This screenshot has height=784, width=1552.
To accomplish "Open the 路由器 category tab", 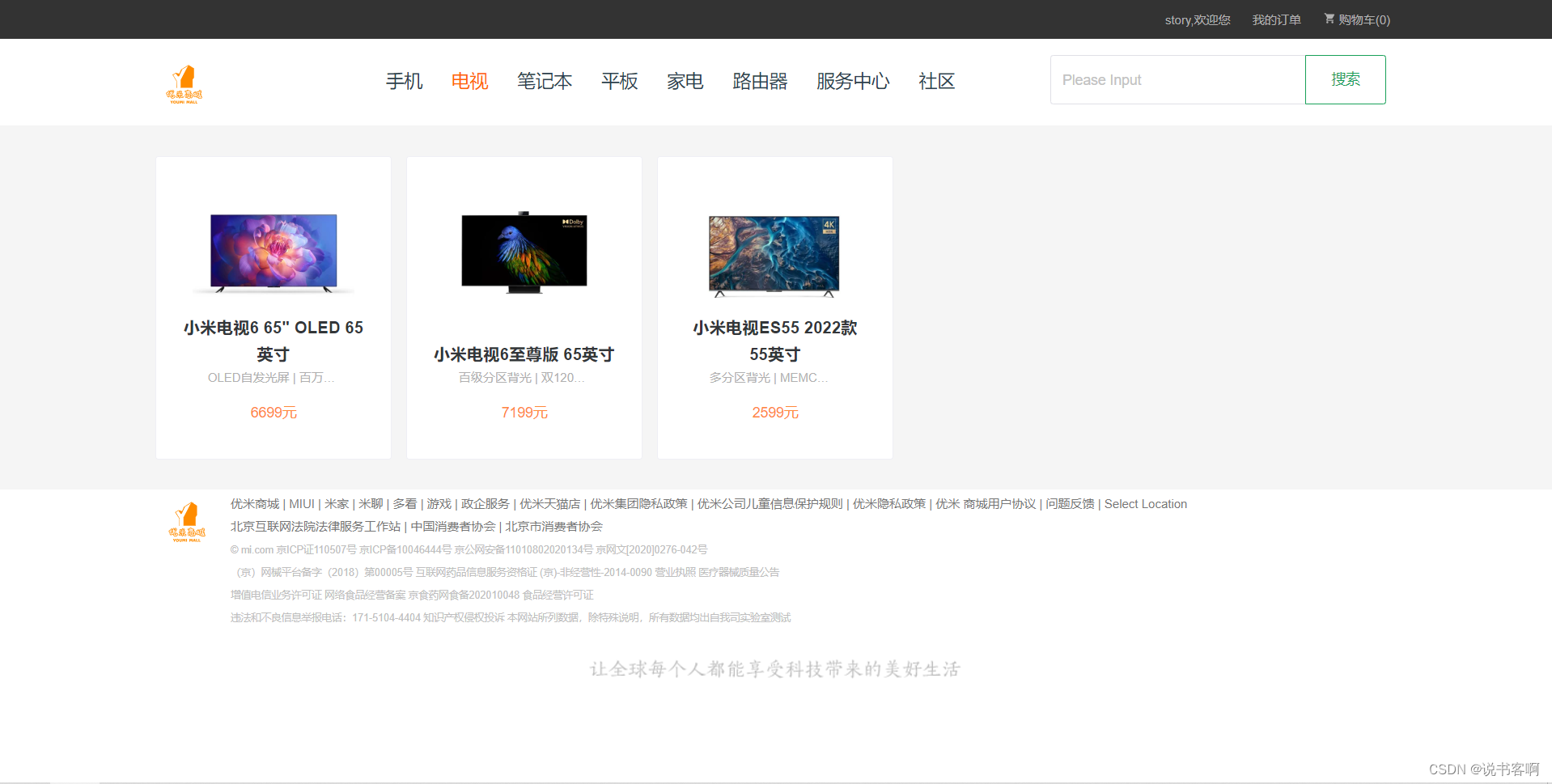I will [760, 81].
